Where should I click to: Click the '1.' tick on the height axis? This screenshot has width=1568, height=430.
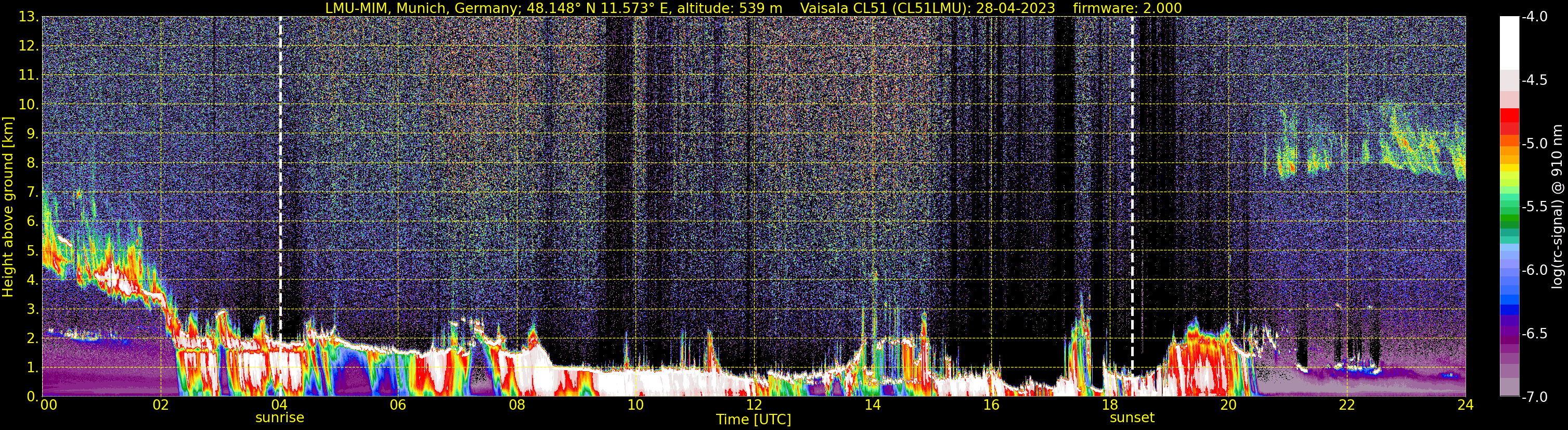(x=32, y=367)
